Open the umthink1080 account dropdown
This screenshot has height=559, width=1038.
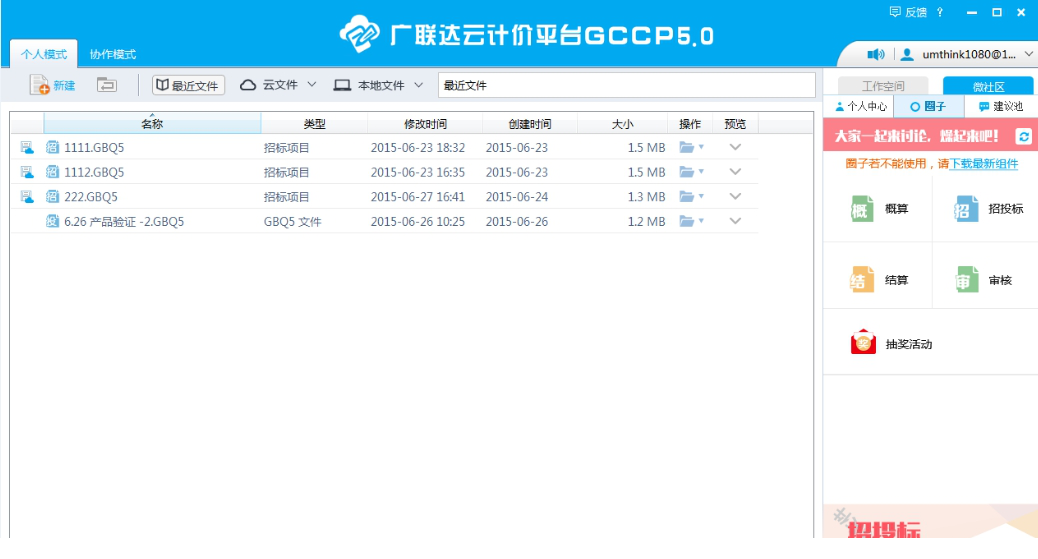coord(1029,54)
